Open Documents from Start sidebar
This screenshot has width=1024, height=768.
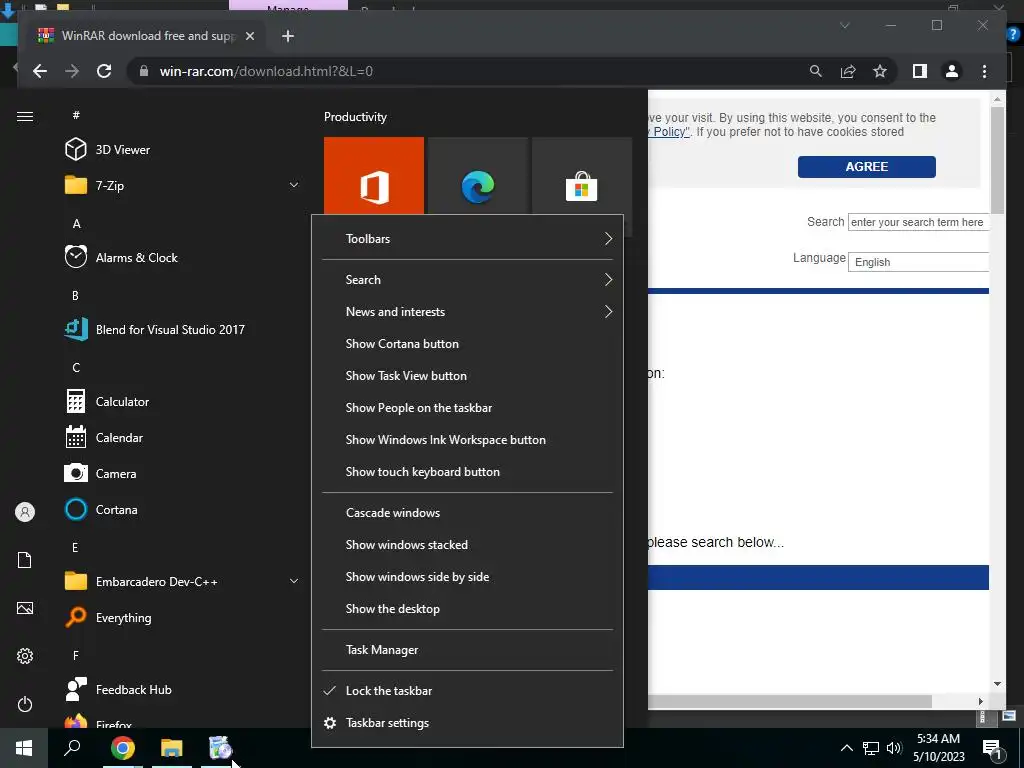25,560
